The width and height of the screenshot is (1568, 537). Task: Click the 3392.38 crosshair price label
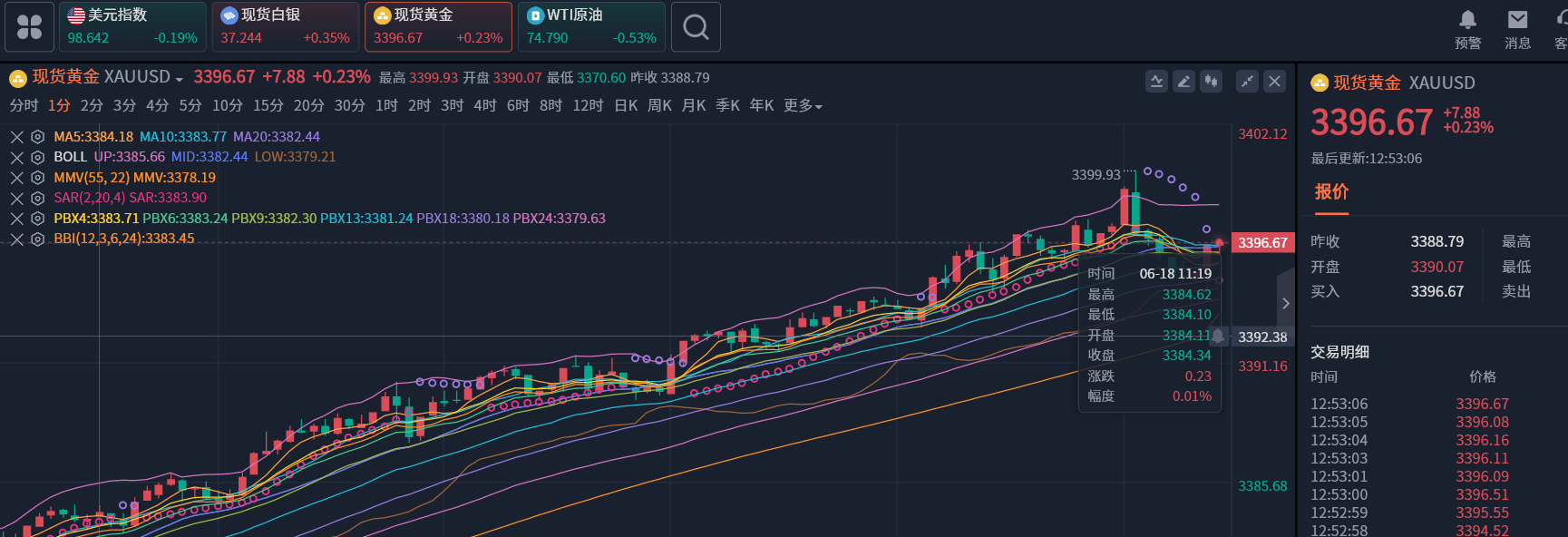(x=1262, y=337)
